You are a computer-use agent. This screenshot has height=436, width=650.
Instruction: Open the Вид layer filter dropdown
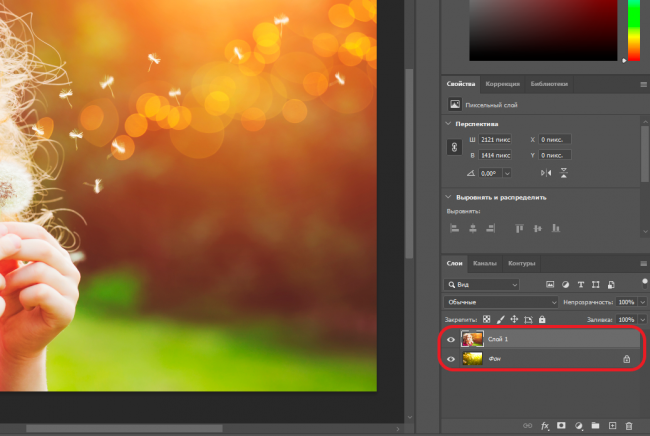tap(482, 284)
